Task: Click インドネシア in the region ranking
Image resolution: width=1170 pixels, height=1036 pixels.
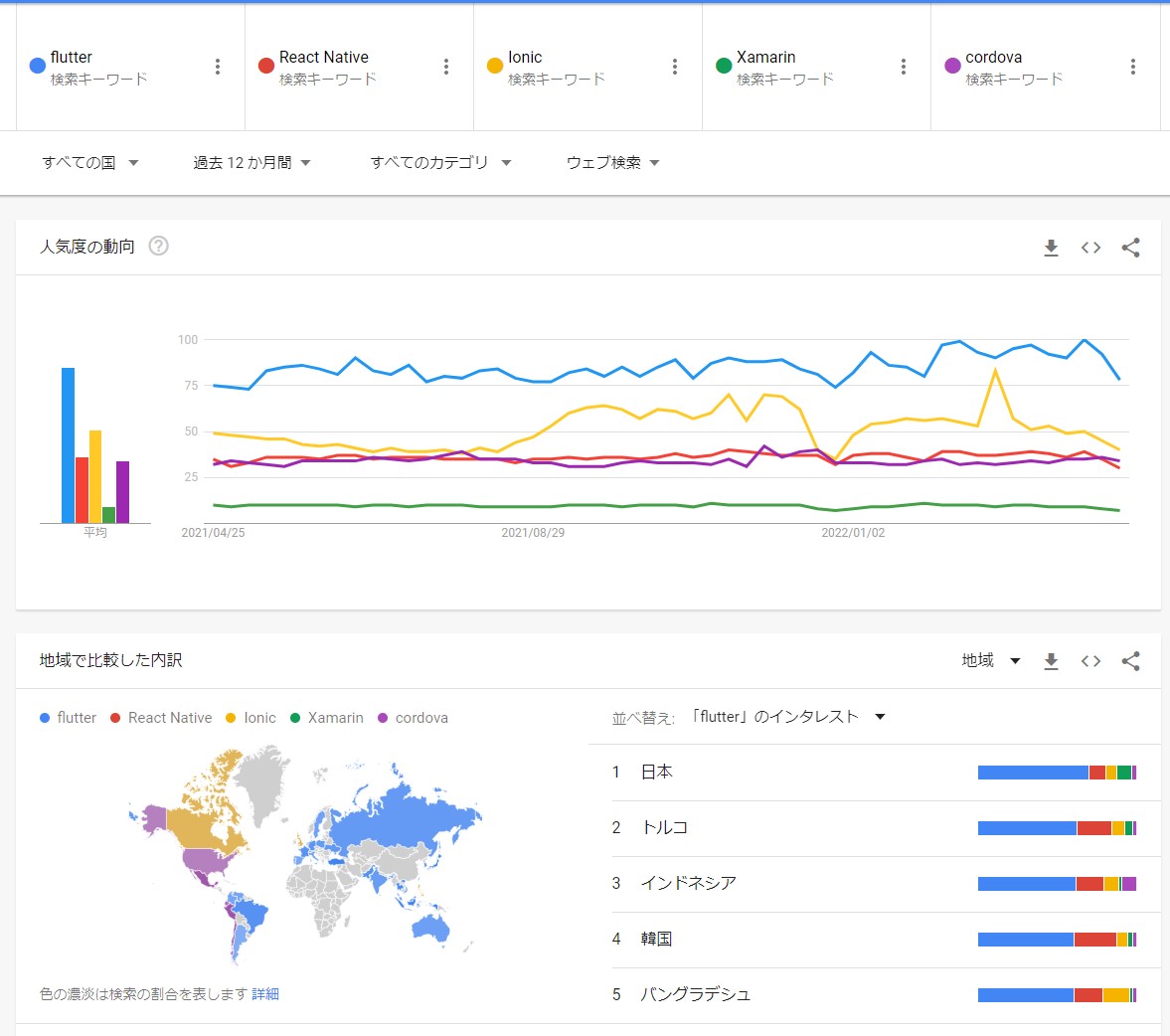Action: coord(689,883)
